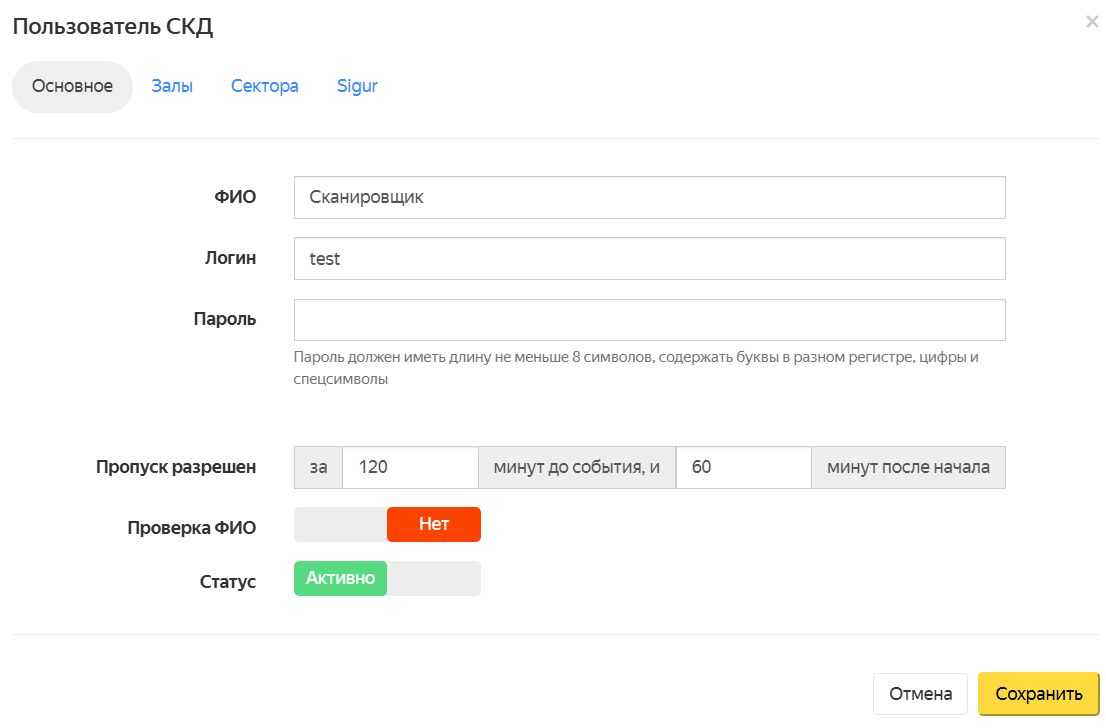Select the Sigur tab
Screen dimensions: 1106x728
coord(357,86)
